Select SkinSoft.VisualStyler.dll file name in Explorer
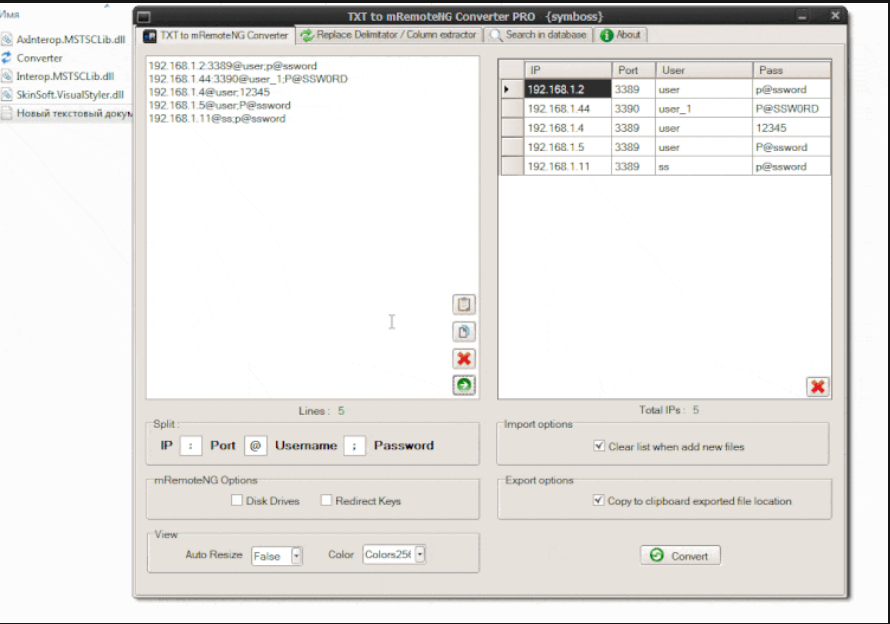This screenshot has width=890, height=624. click(x=70, y=94)
